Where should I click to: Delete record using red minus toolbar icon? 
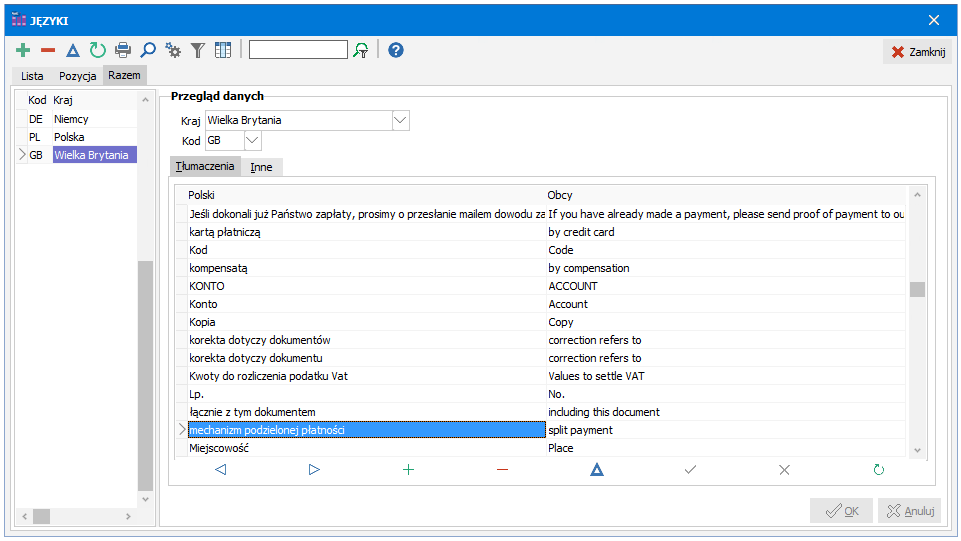click(x=48, y=50)
